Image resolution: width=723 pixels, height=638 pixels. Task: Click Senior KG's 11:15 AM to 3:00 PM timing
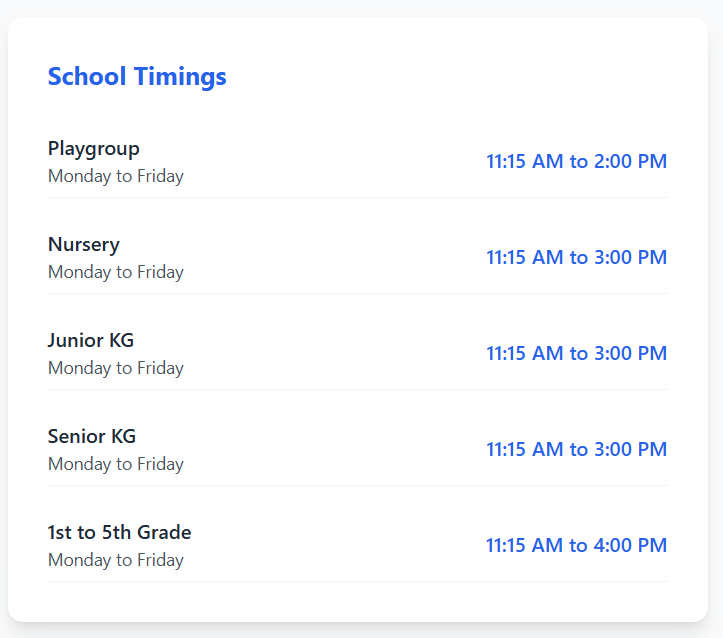(x=576, y=449)
